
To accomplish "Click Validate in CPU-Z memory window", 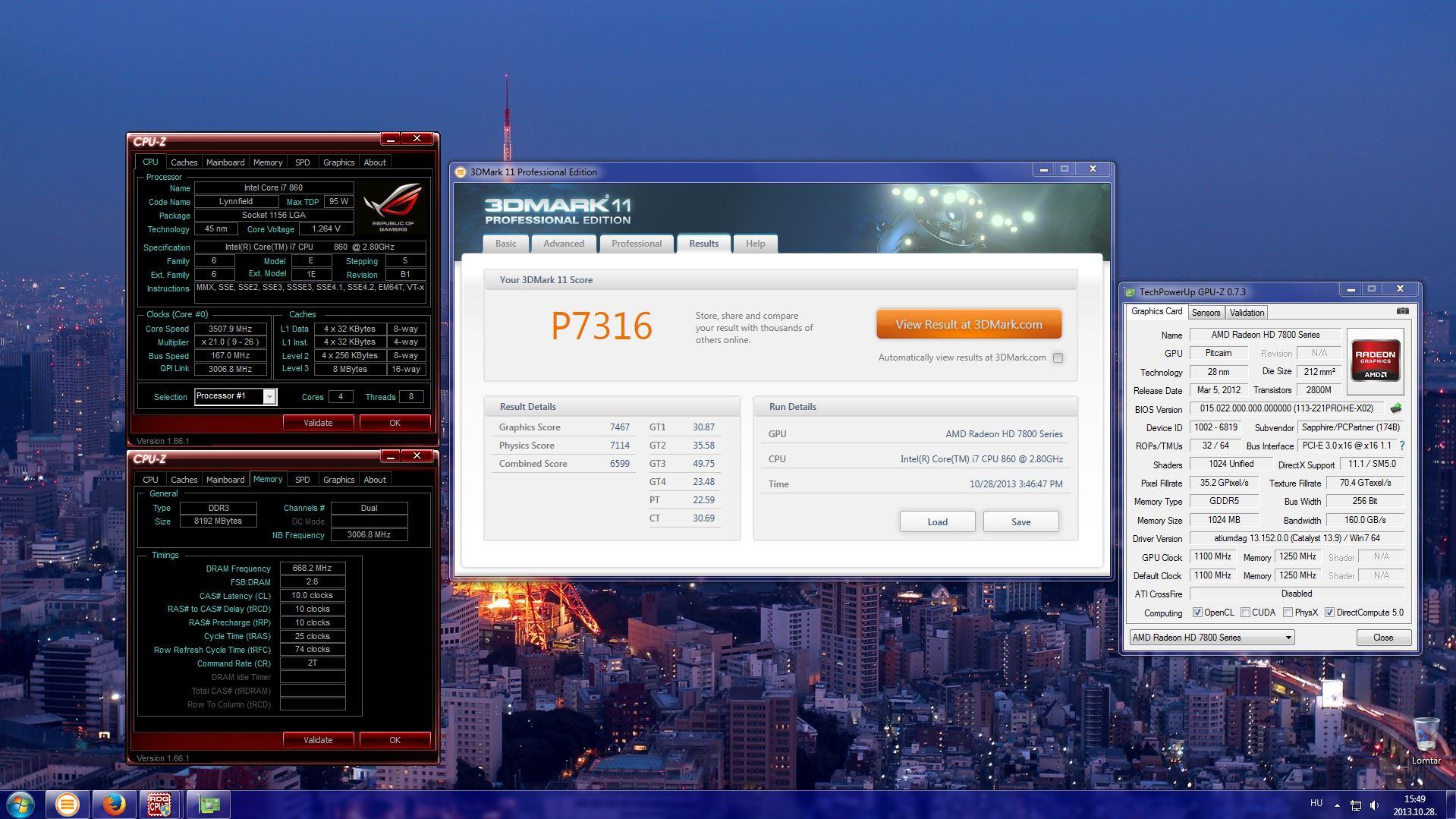I will click(x=318, y=740).
